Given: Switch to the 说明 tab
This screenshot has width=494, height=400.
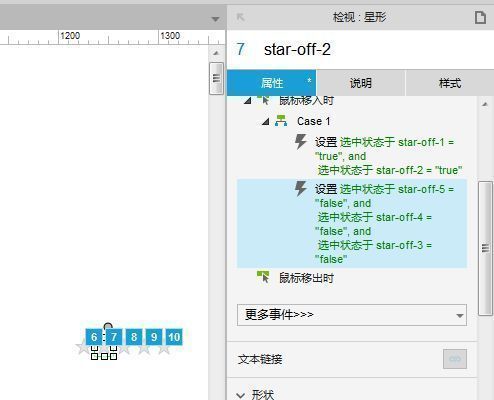Looking at the screenshot, I should coord(360,83).
